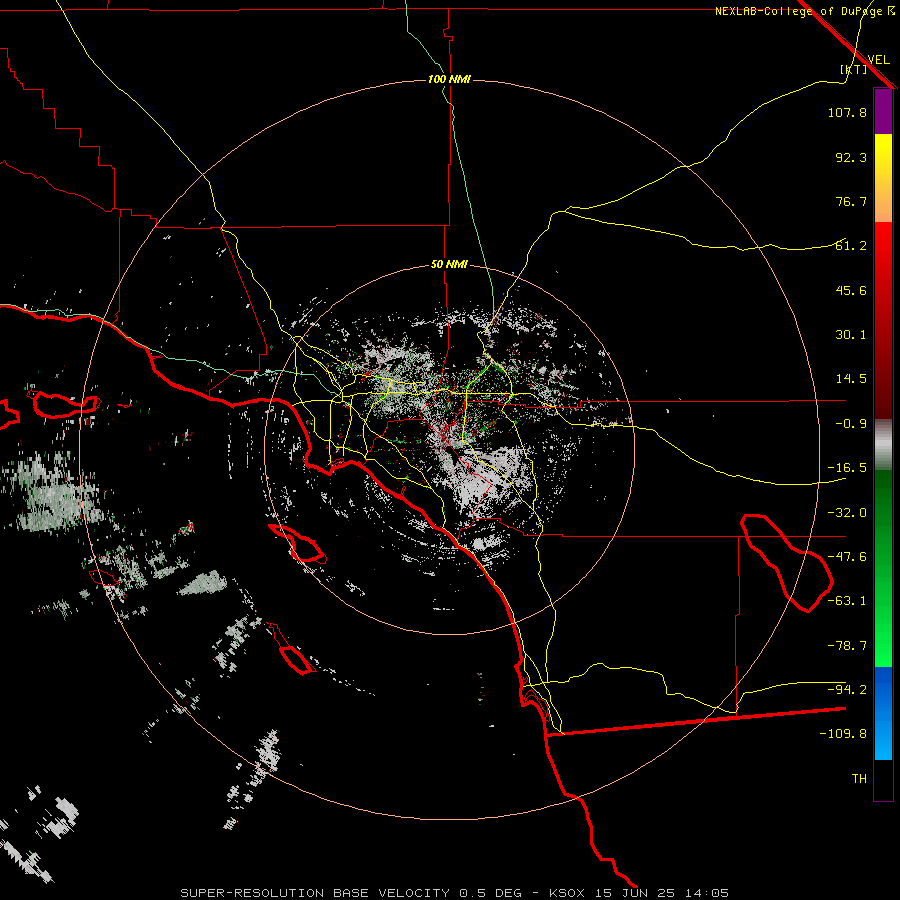Click the -94.2 velocity scale label
Viewport: 900px width, 900px height.
coord(847,690)
